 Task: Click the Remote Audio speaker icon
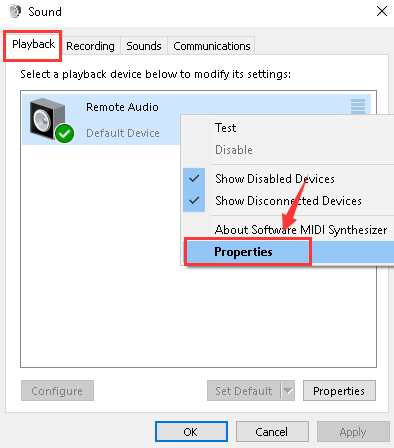click(47, 119)
